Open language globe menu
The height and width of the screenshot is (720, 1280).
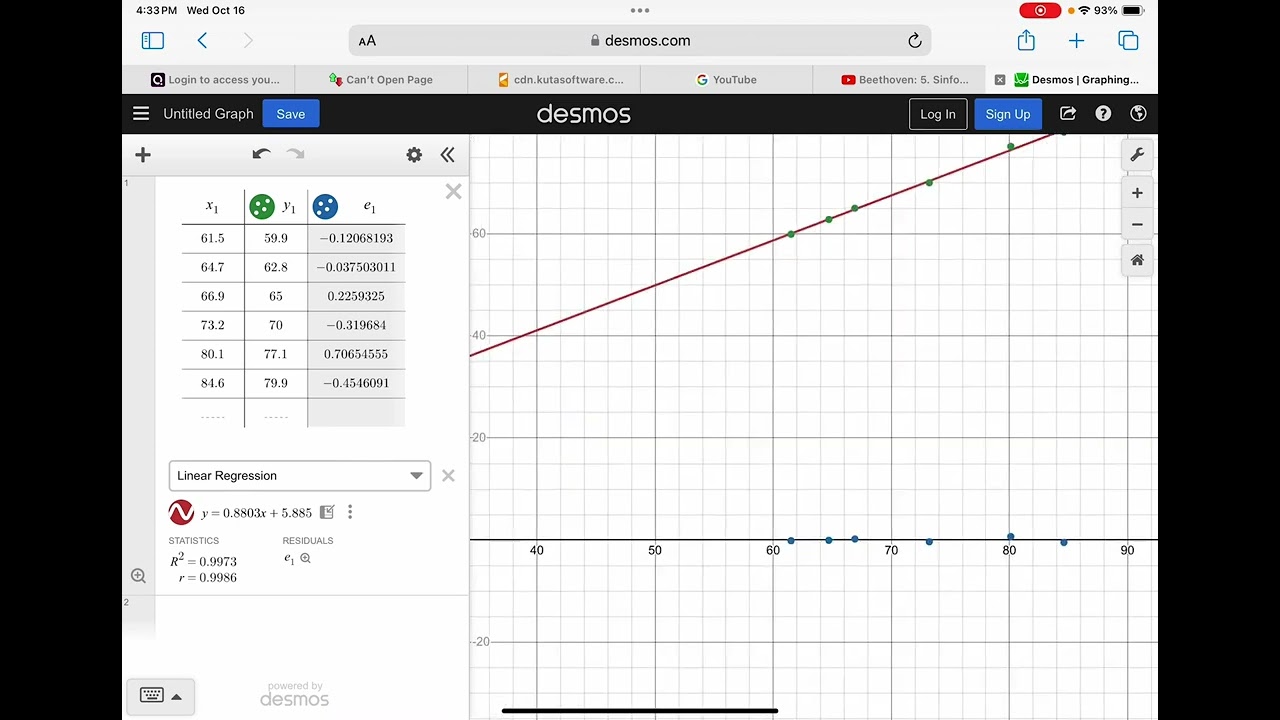click(1138, 114)
